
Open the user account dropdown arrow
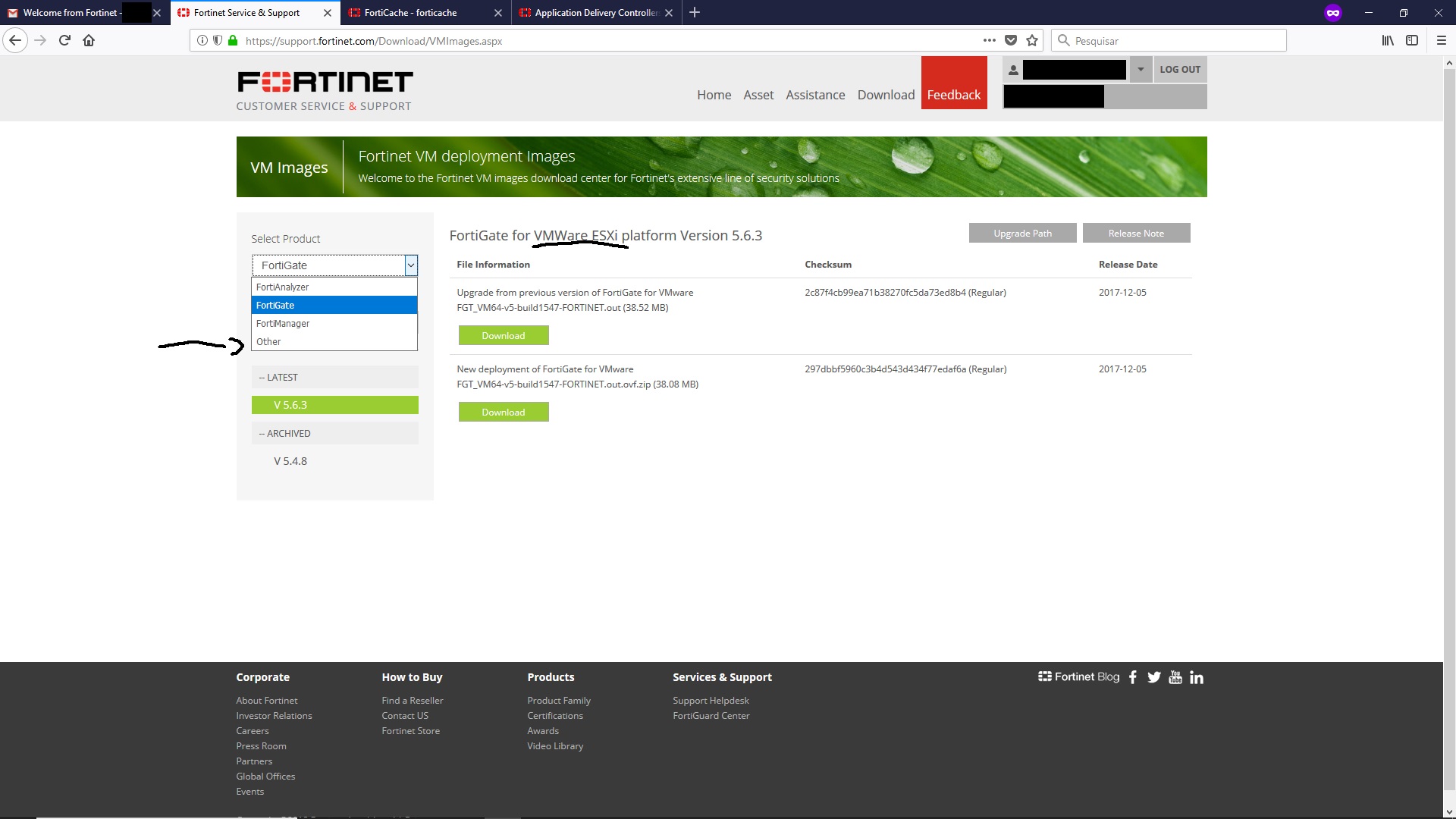point(1140,70)
